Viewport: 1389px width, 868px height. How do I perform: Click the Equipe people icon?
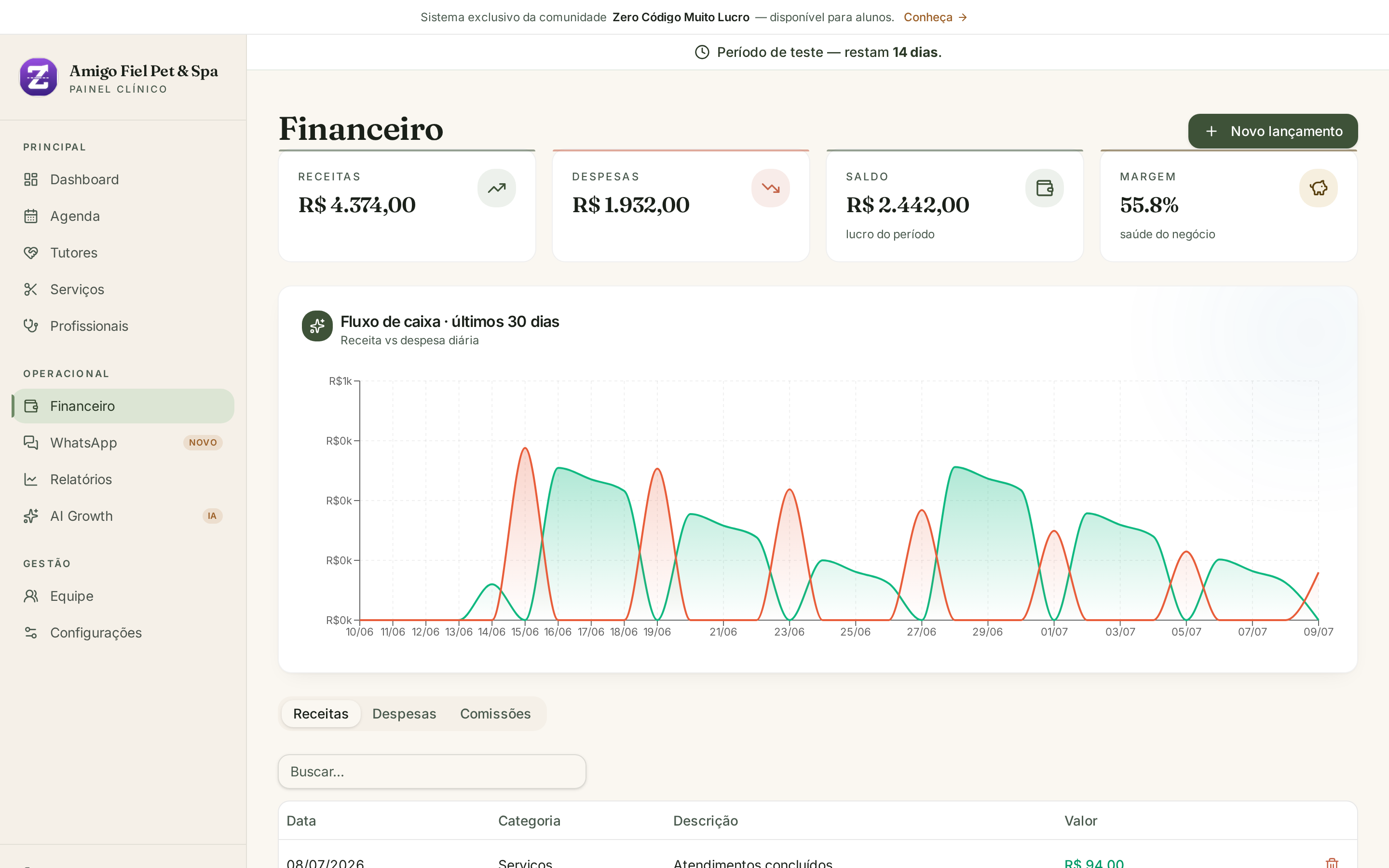pyautogui.click(x=31, y=596)
